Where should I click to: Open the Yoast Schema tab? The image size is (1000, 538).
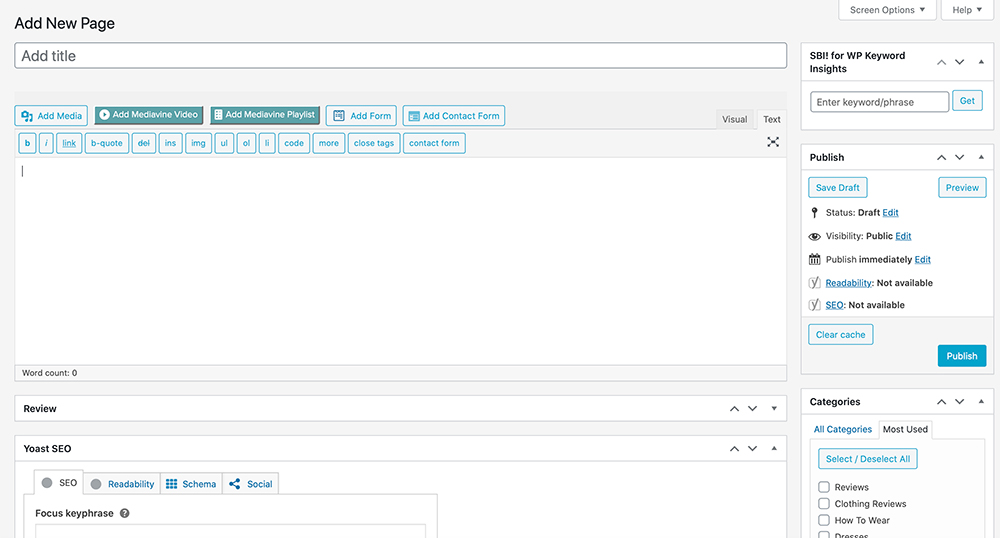point(191,484)
